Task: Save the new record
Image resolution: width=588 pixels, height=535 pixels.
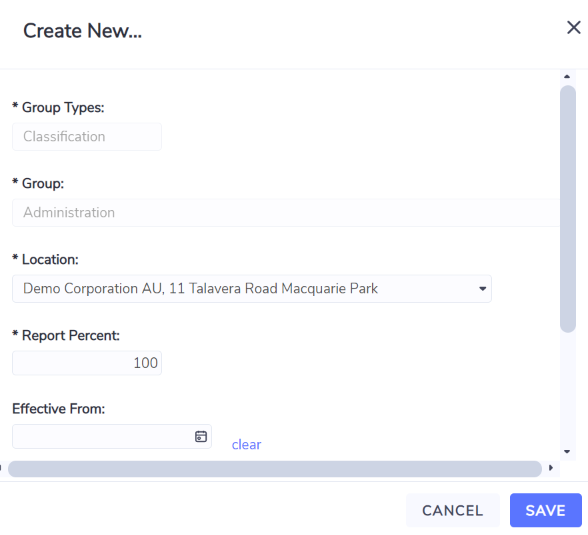Action: click(546, 510)
